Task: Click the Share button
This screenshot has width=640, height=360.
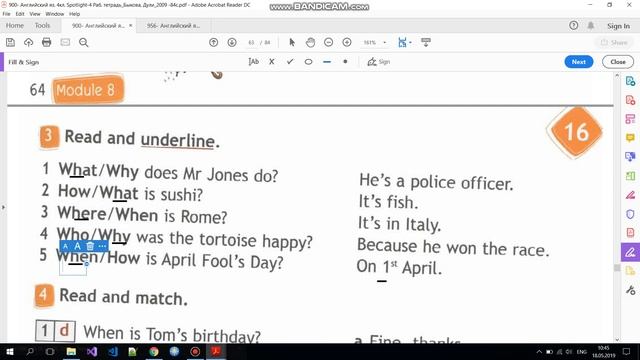Action: (x=614, y=42)
